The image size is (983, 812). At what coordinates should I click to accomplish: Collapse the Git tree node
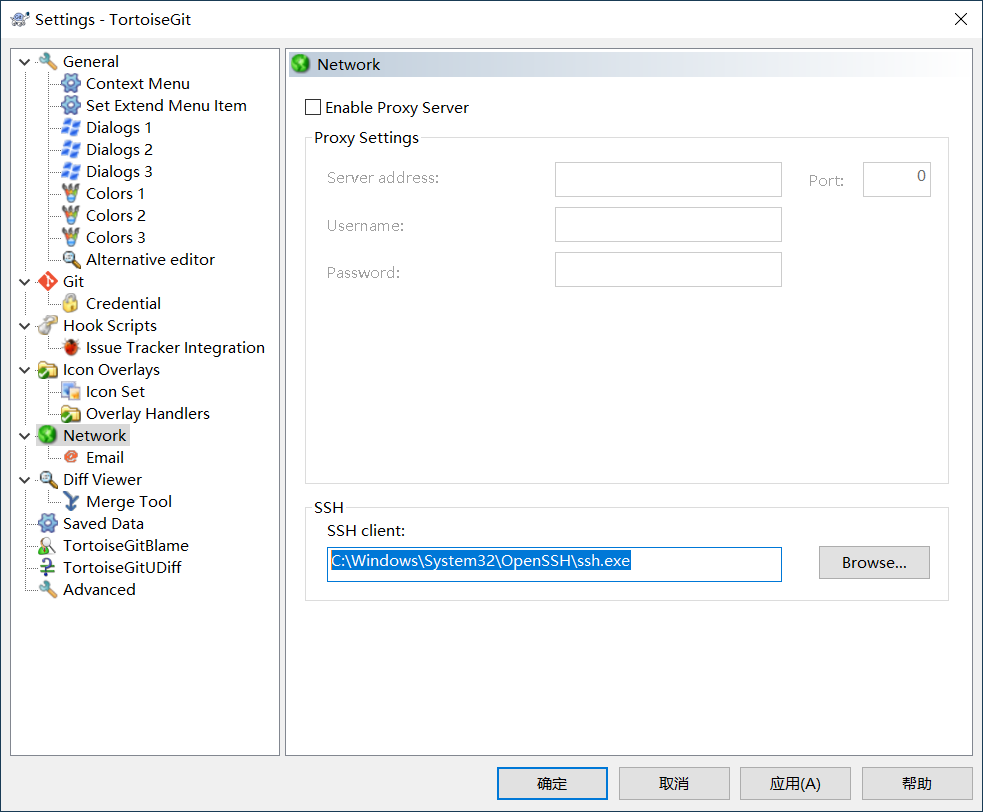click(24, 282)
